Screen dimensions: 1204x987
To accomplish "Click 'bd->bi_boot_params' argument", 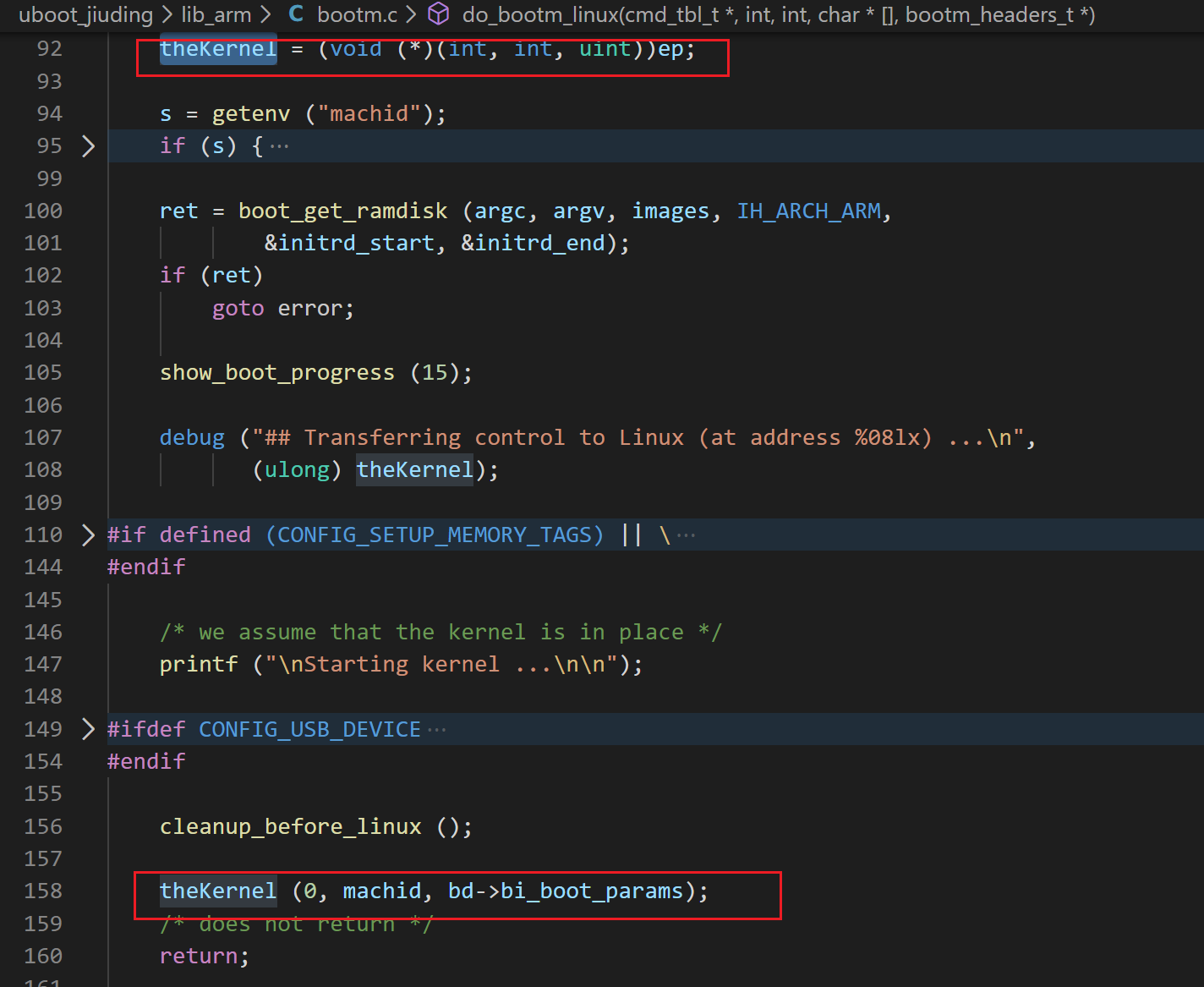I will [566, 891].
